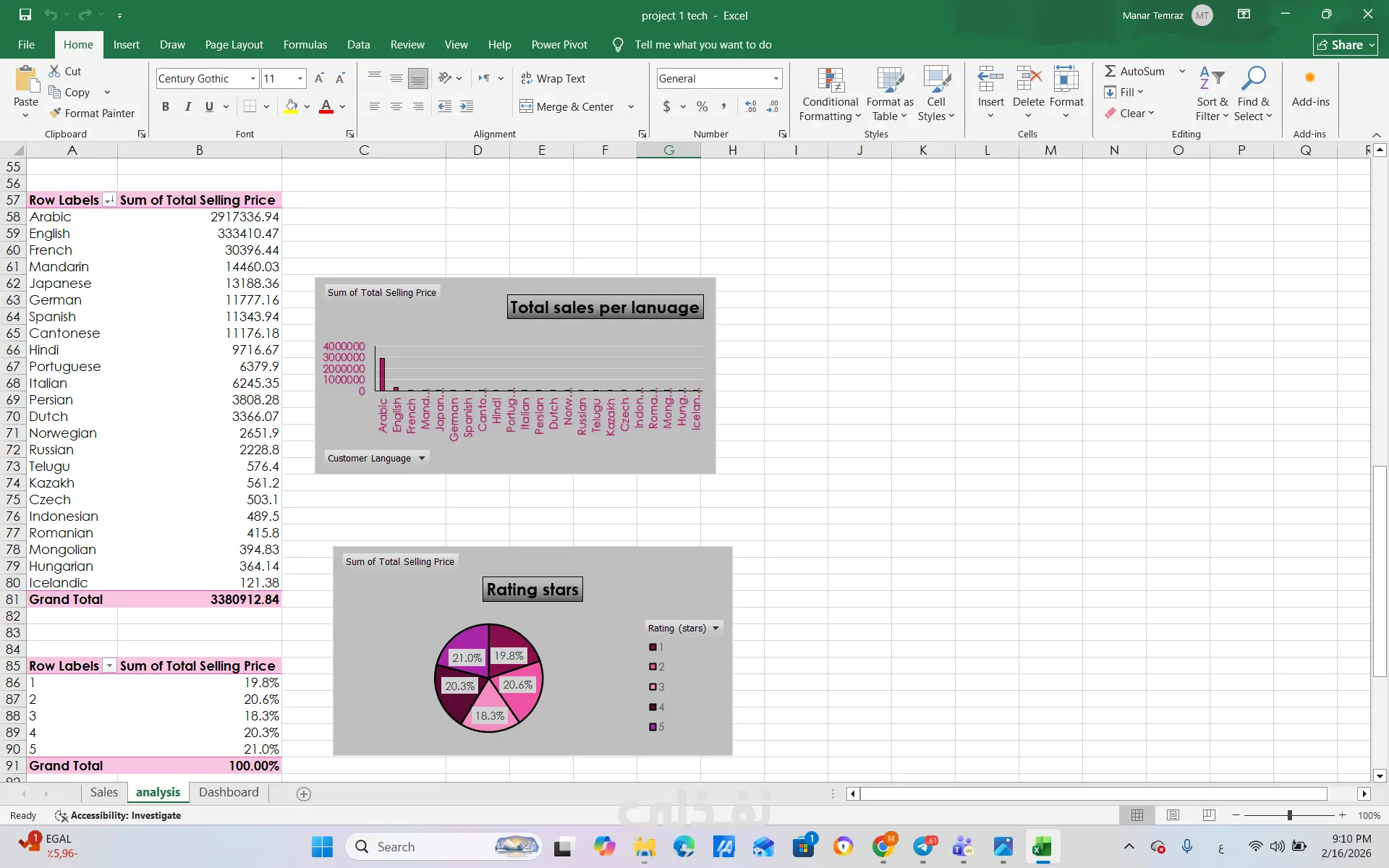Click the AutoSum sigma icon

tap(1110, 71)
